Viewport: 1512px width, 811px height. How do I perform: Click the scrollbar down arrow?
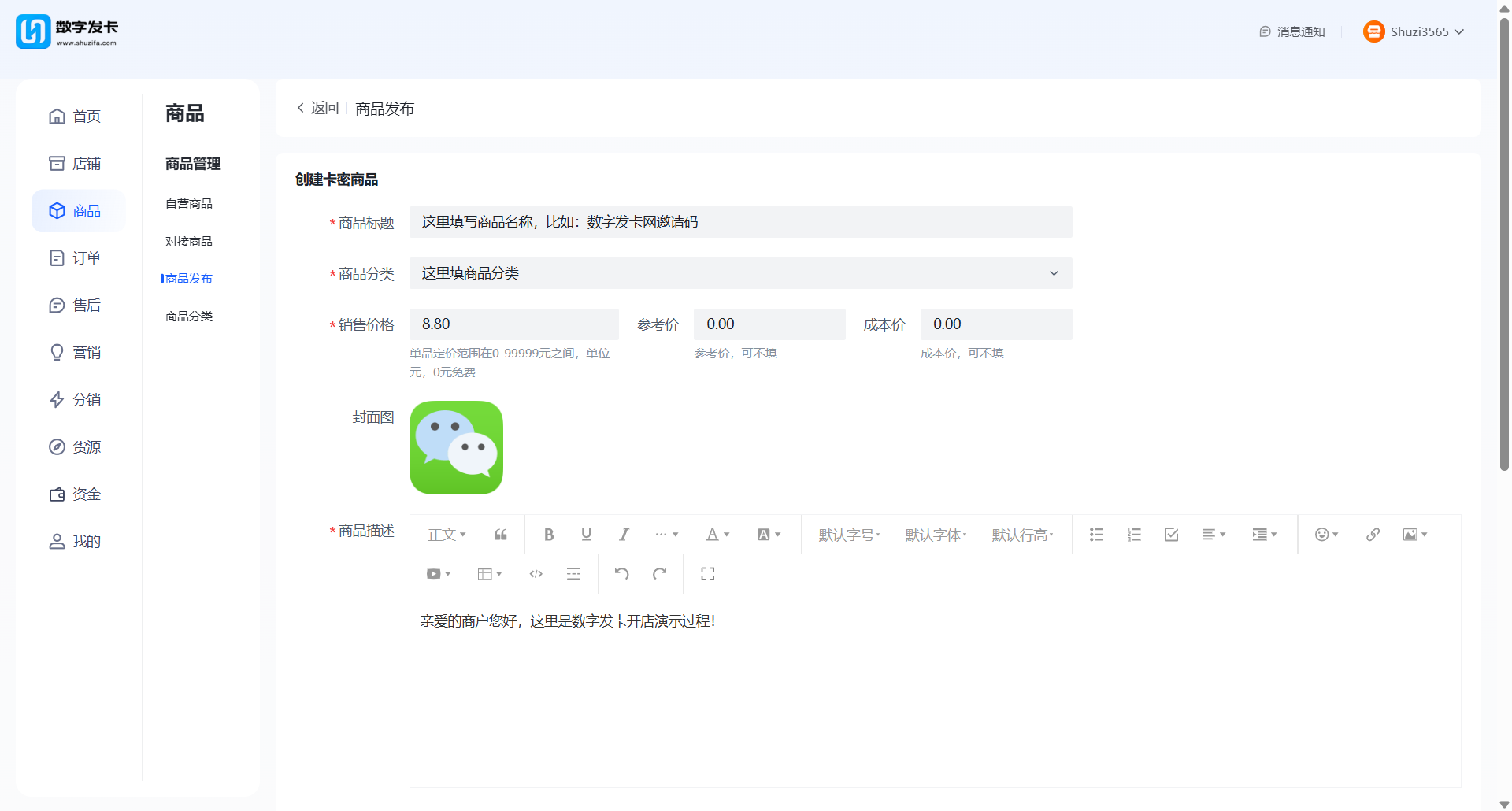1504,805
